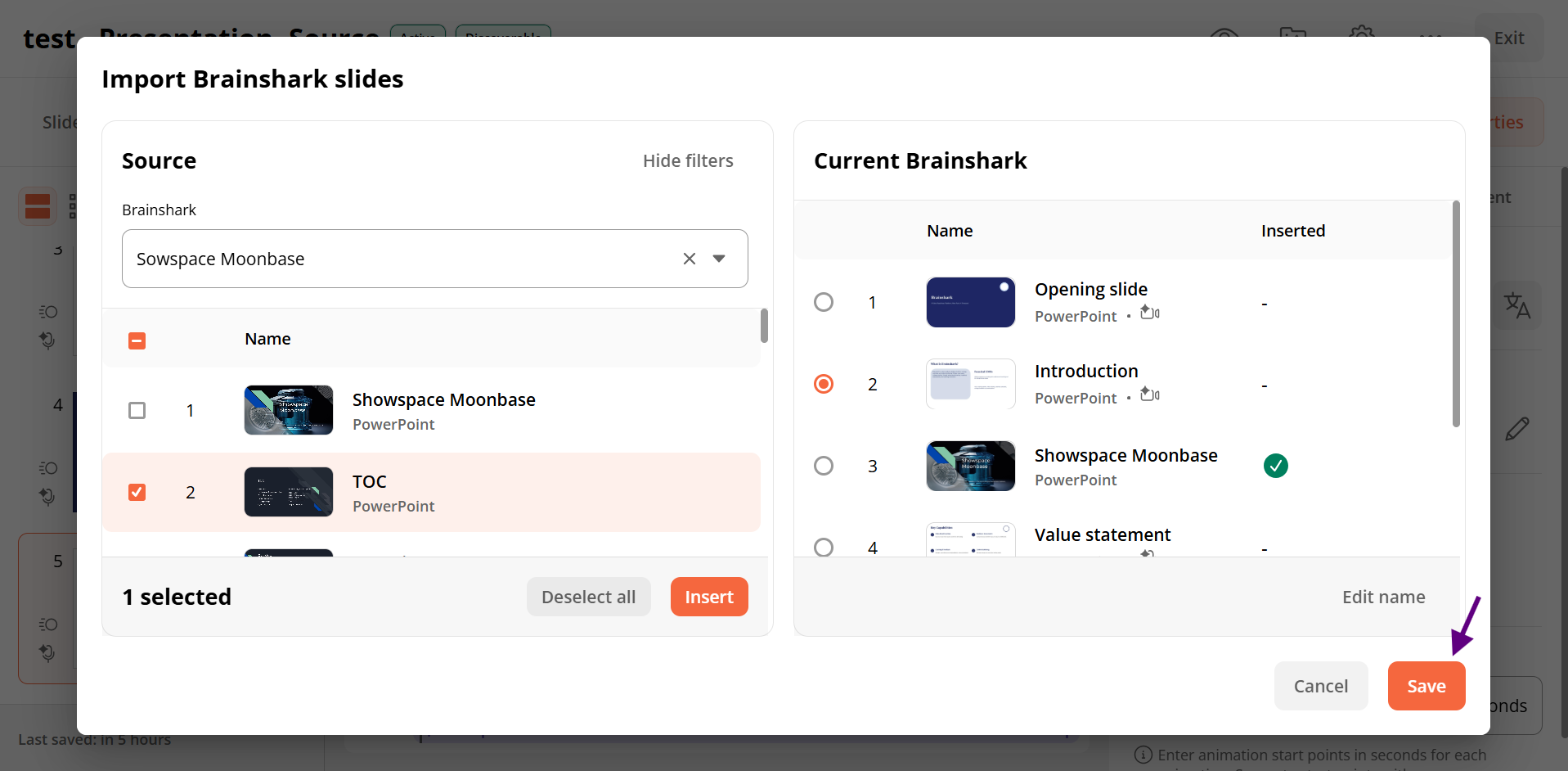The height and width of the screenshot is (771, 1568).
Task: Open the Brainshark source dropdown arrow
Action: coord(719,259)
